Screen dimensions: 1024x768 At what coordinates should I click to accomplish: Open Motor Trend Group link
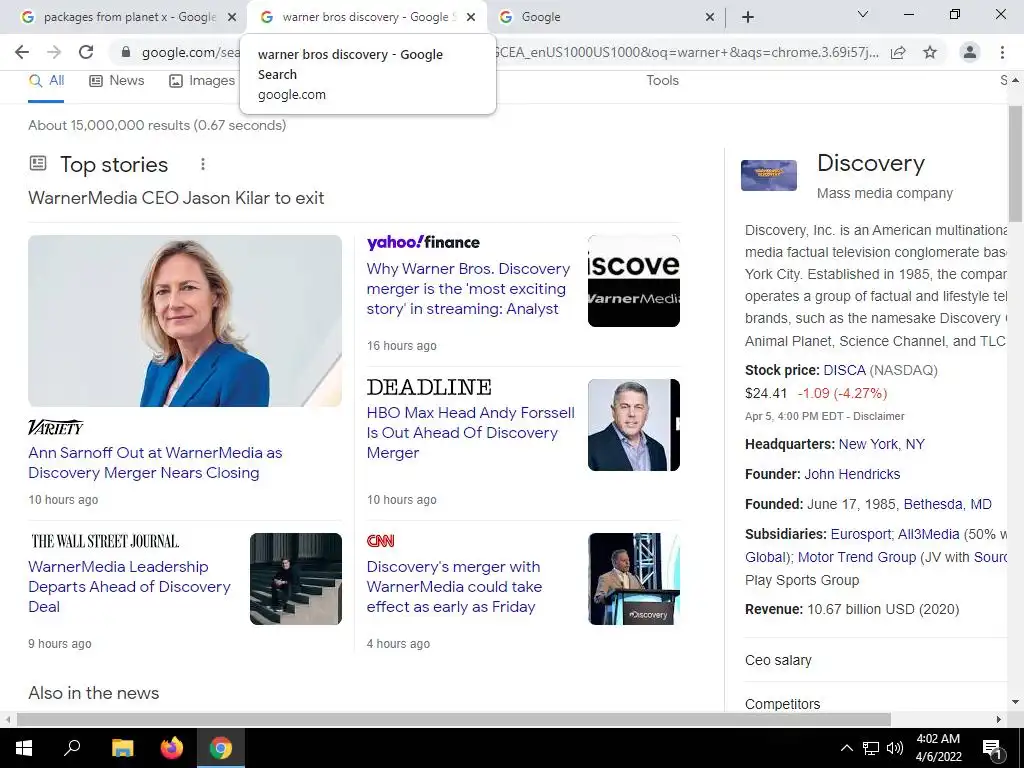coord(857,557)
